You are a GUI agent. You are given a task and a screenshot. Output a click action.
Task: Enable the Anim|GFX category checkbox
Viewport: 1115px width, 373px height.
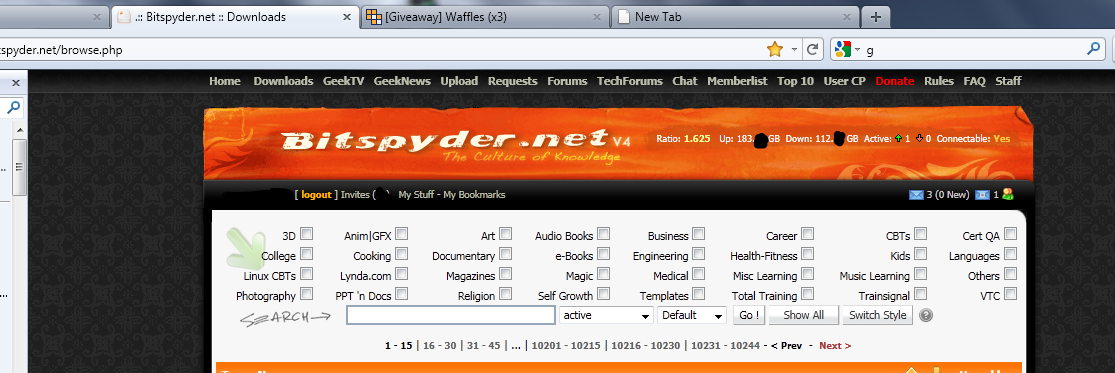point(401,234)
